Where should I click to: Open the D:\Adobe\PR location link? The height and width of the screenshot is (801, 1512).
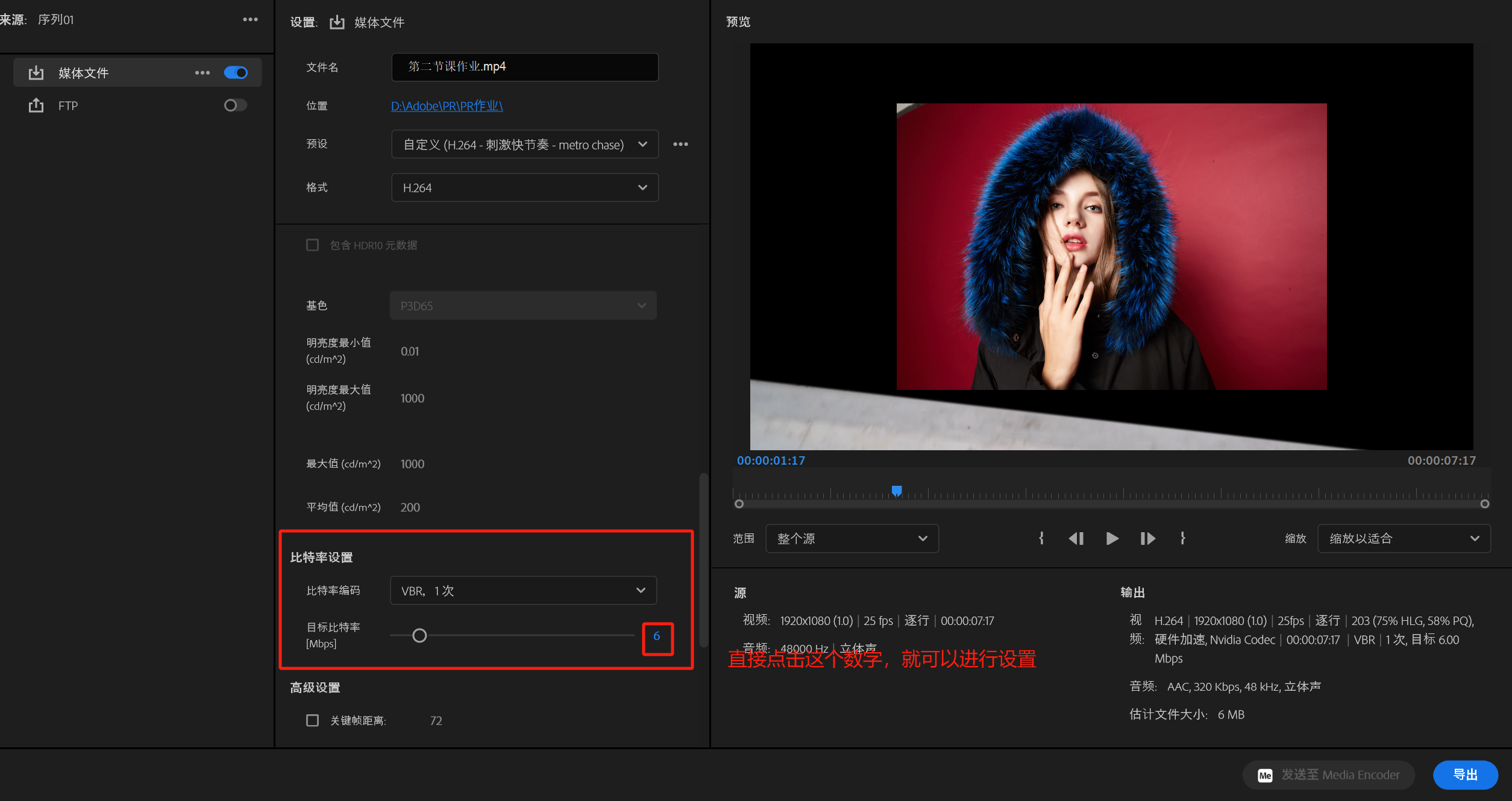[x=447, y=106]
